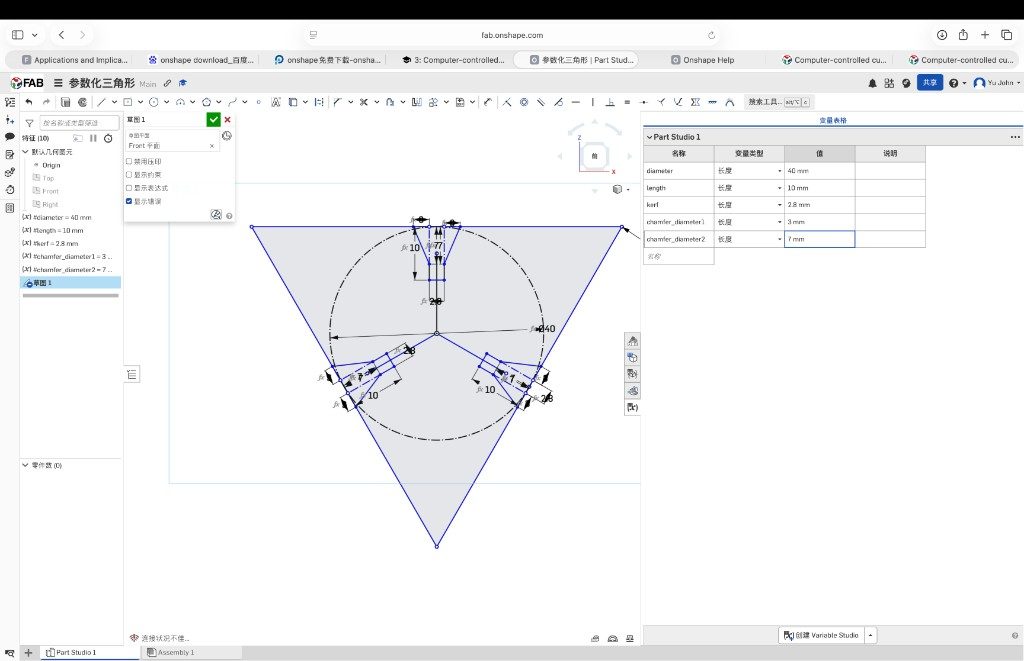Toggle the 显示约束 checkbox
The height and width of the screenshot is (661, 1024).
click(x=129, y=174)
